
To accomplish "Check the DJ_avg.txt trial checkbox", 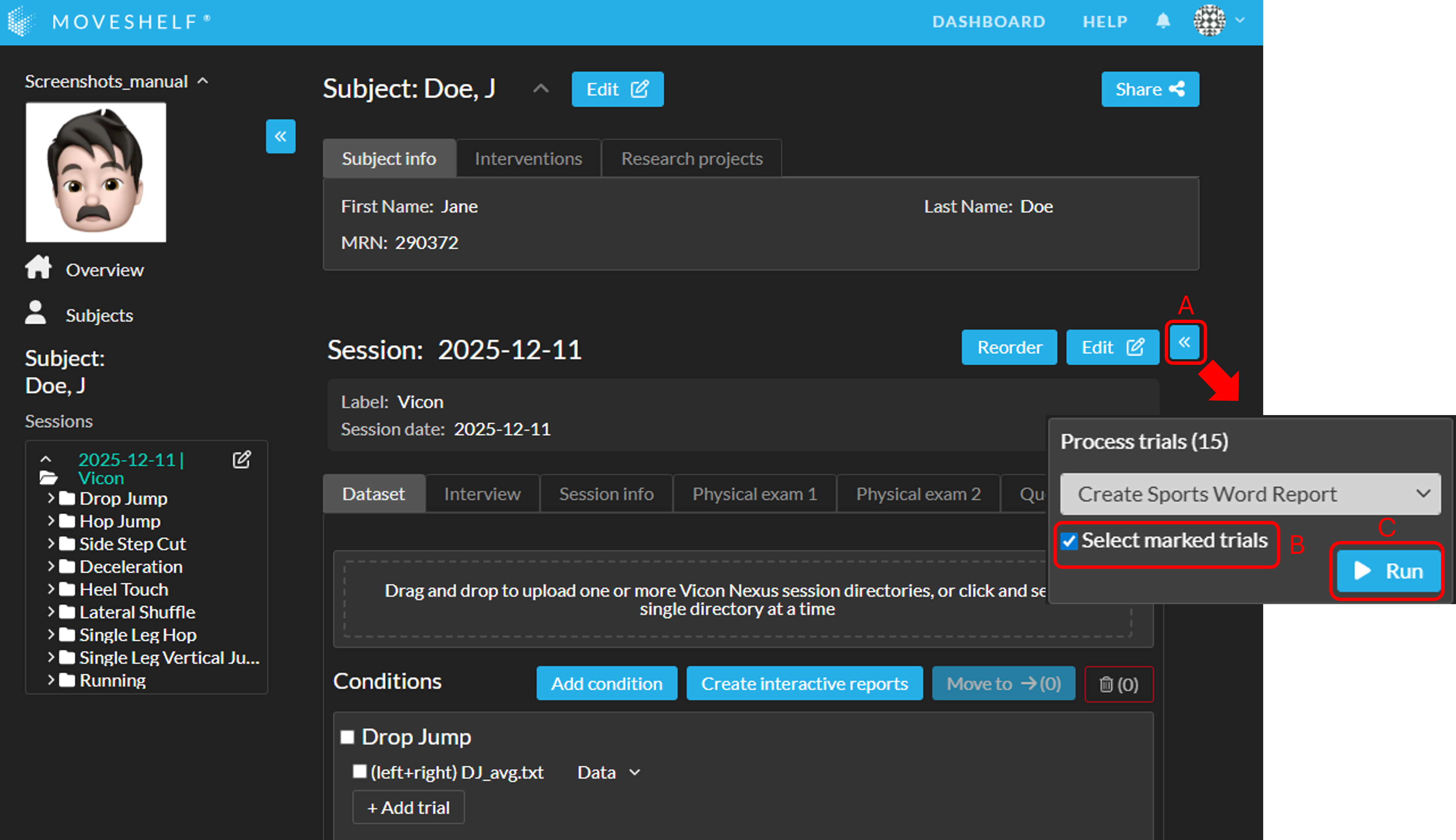I will point(360,771).
